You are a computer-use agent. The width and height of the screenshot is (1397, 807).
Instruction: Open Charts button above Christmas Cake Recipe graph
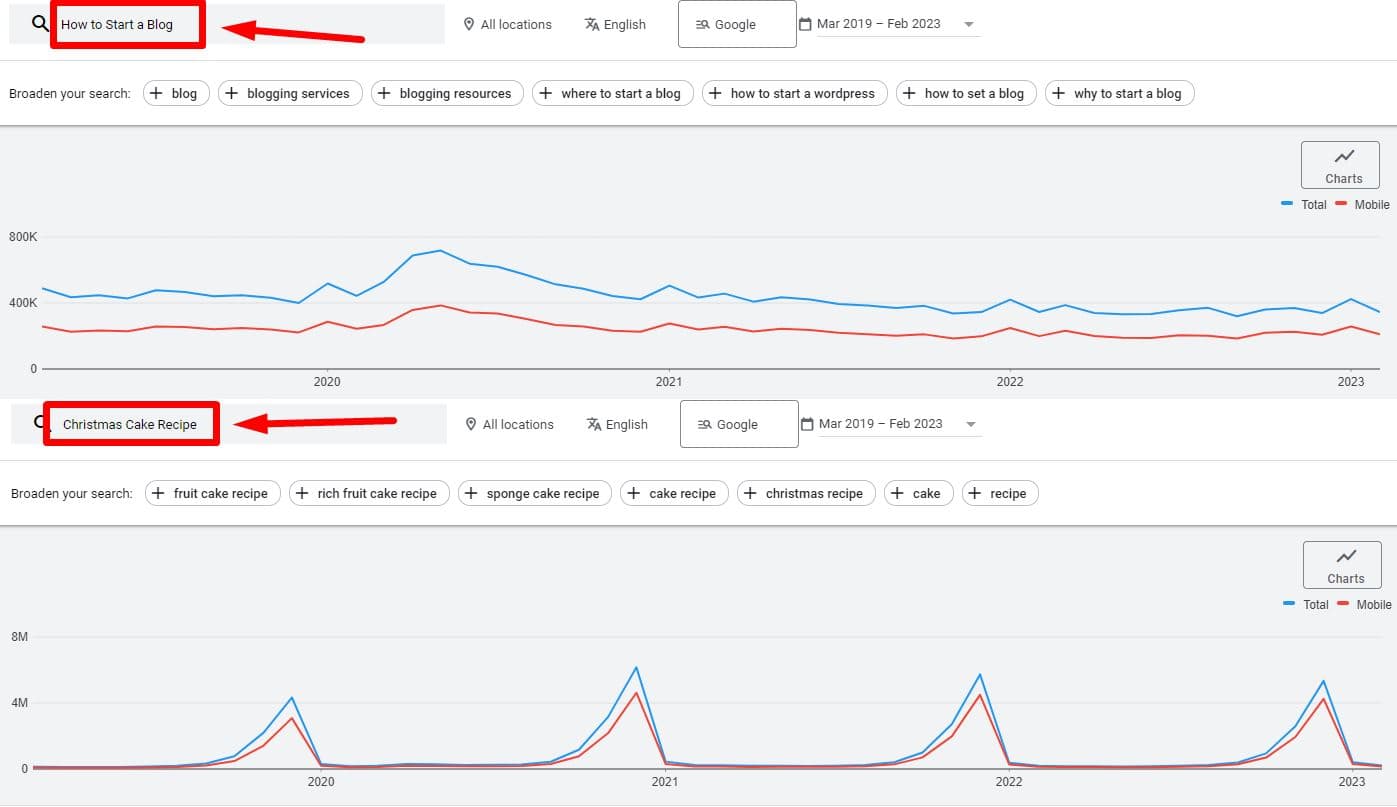pyautogui.click(x=1342, y=565)
